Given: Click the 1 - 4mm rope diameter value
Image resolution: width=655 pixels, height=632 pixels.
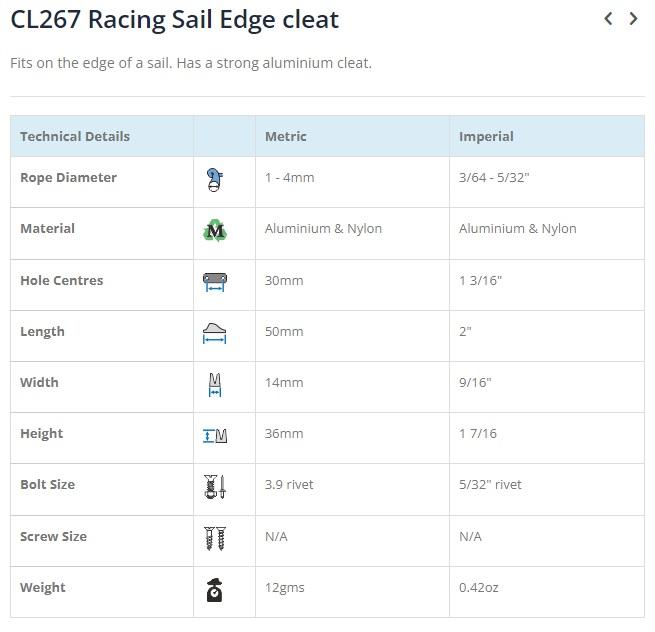Looking at the screenshot, I should (289, 177).
